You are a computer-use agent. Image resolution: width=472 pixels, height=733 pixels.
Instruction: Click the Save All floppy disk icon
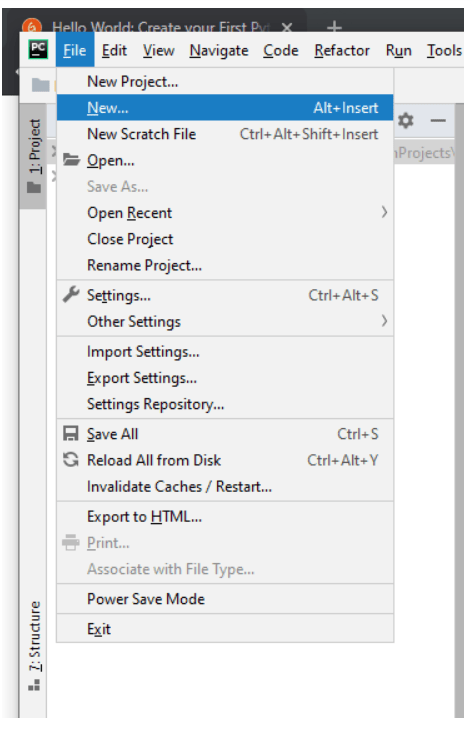point(71,433)
